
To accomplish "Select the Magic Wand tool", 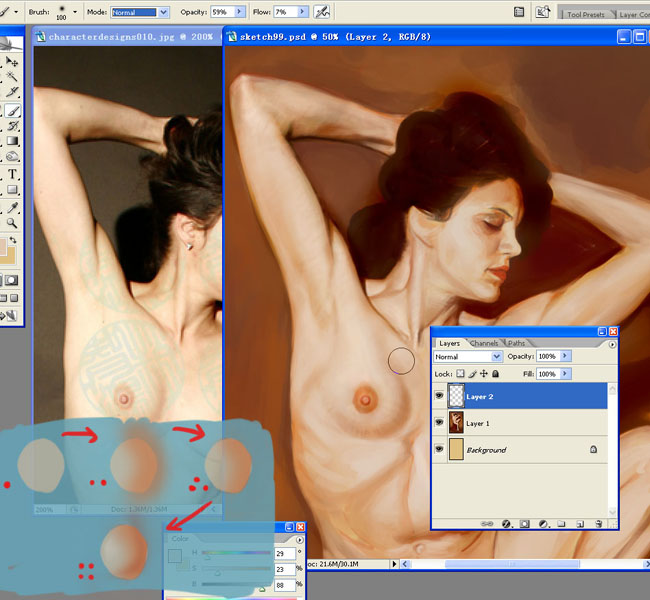I will 12,76.
